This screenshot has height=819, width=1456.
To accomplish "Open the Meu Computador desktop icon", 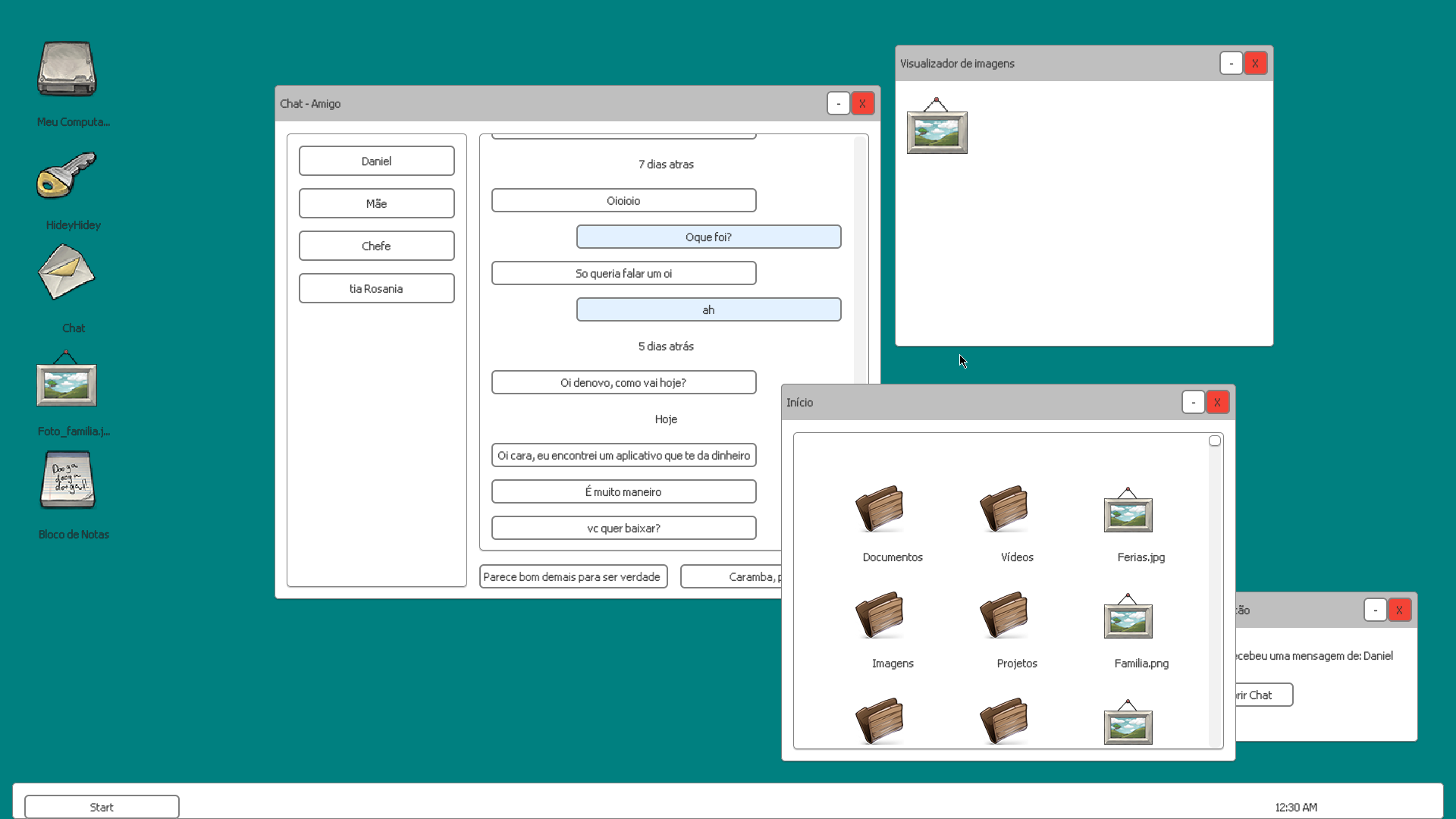I will [x=67, y=70].
